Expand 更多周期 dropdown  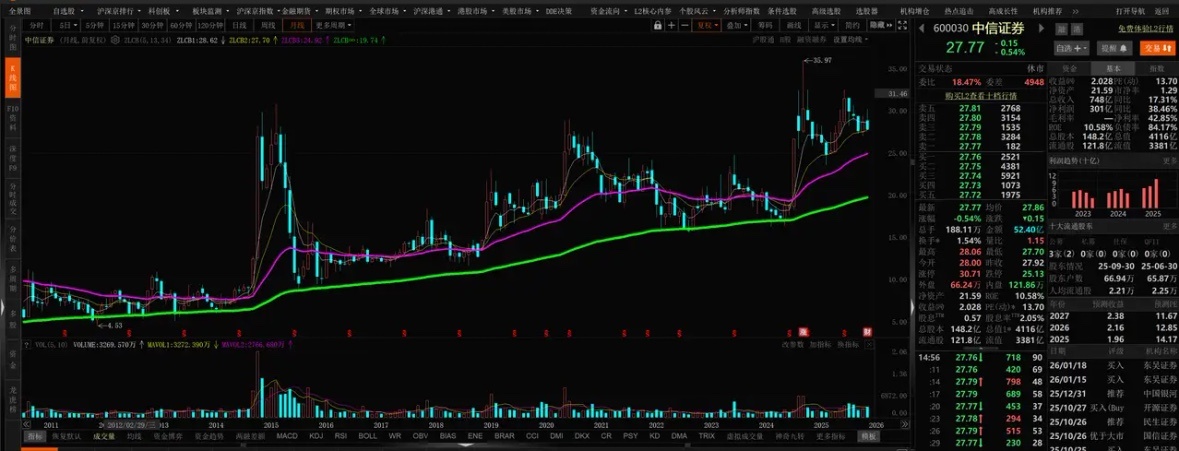332,25
